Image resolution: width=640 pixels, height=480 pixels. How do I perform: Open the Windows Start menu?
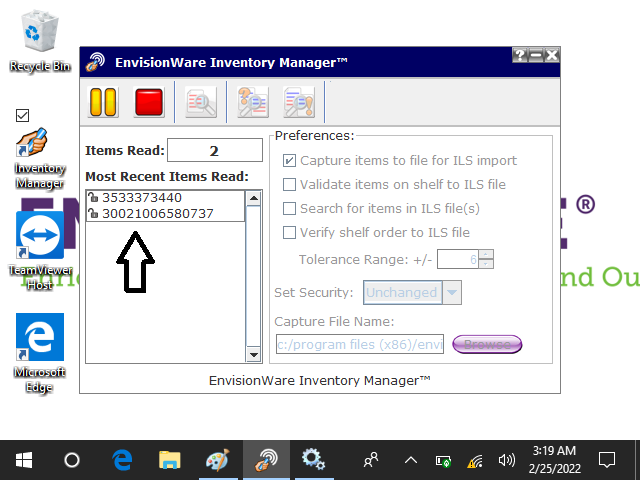[24, 460]
